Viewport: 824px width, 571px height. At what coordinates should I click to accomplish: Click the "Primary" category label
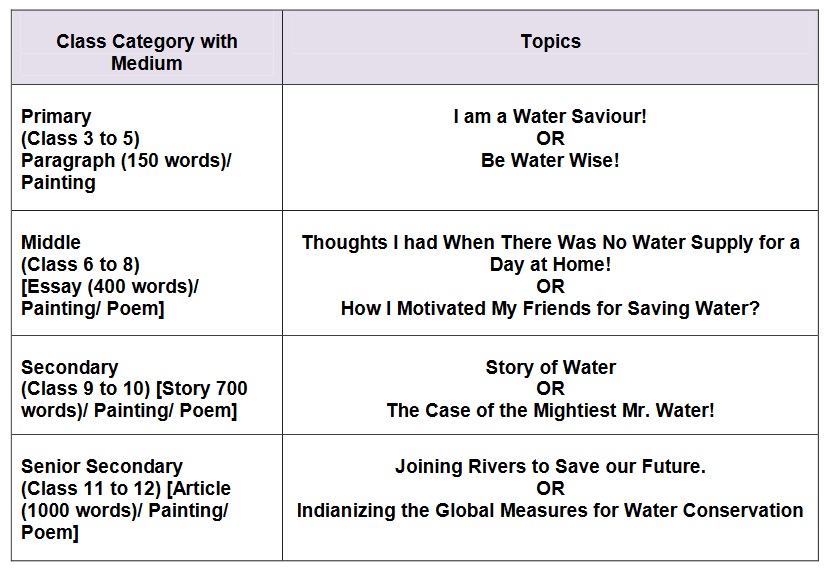[x=56, y=117]
